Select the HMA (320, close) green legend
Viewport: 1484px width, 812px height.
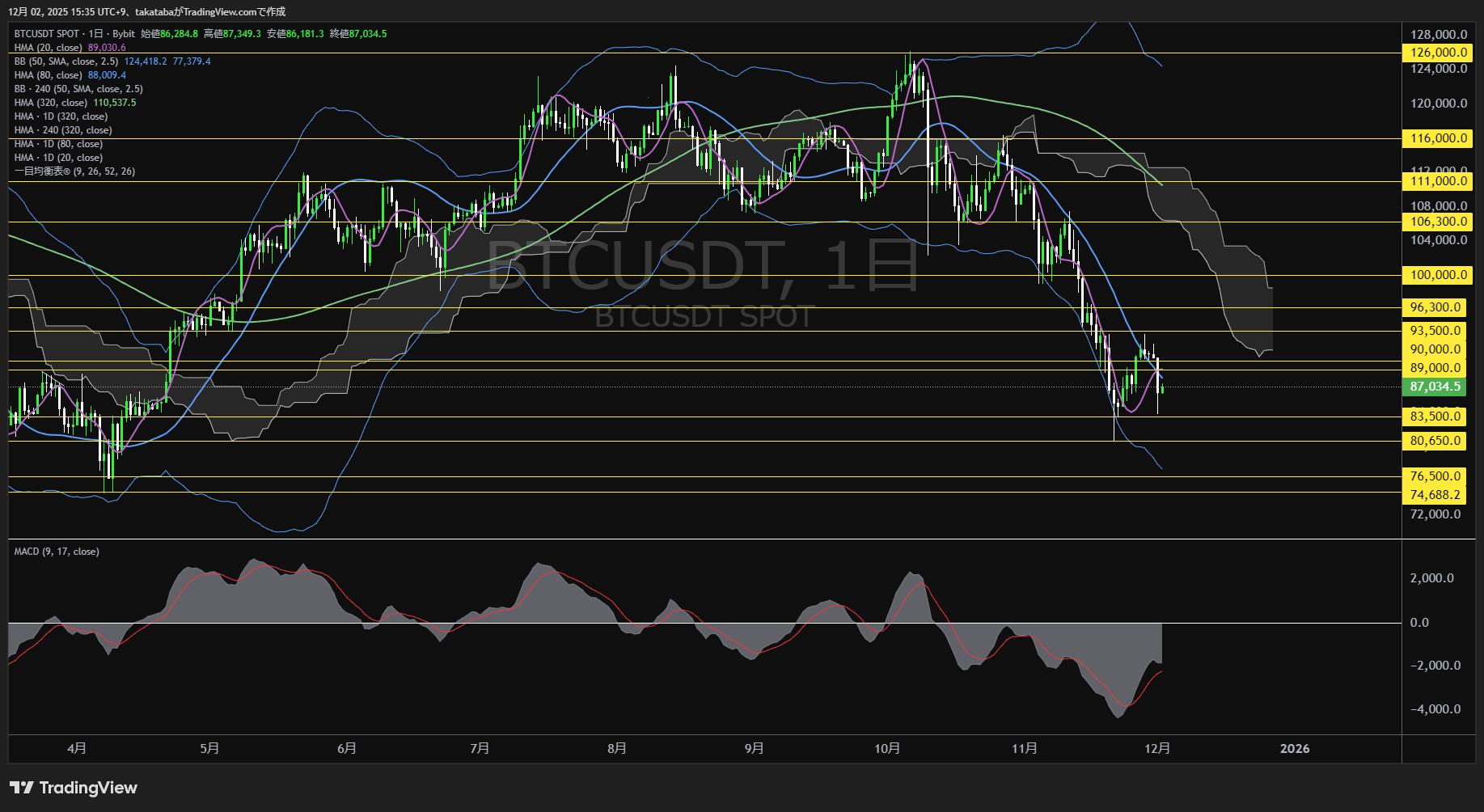coord(51,103)
